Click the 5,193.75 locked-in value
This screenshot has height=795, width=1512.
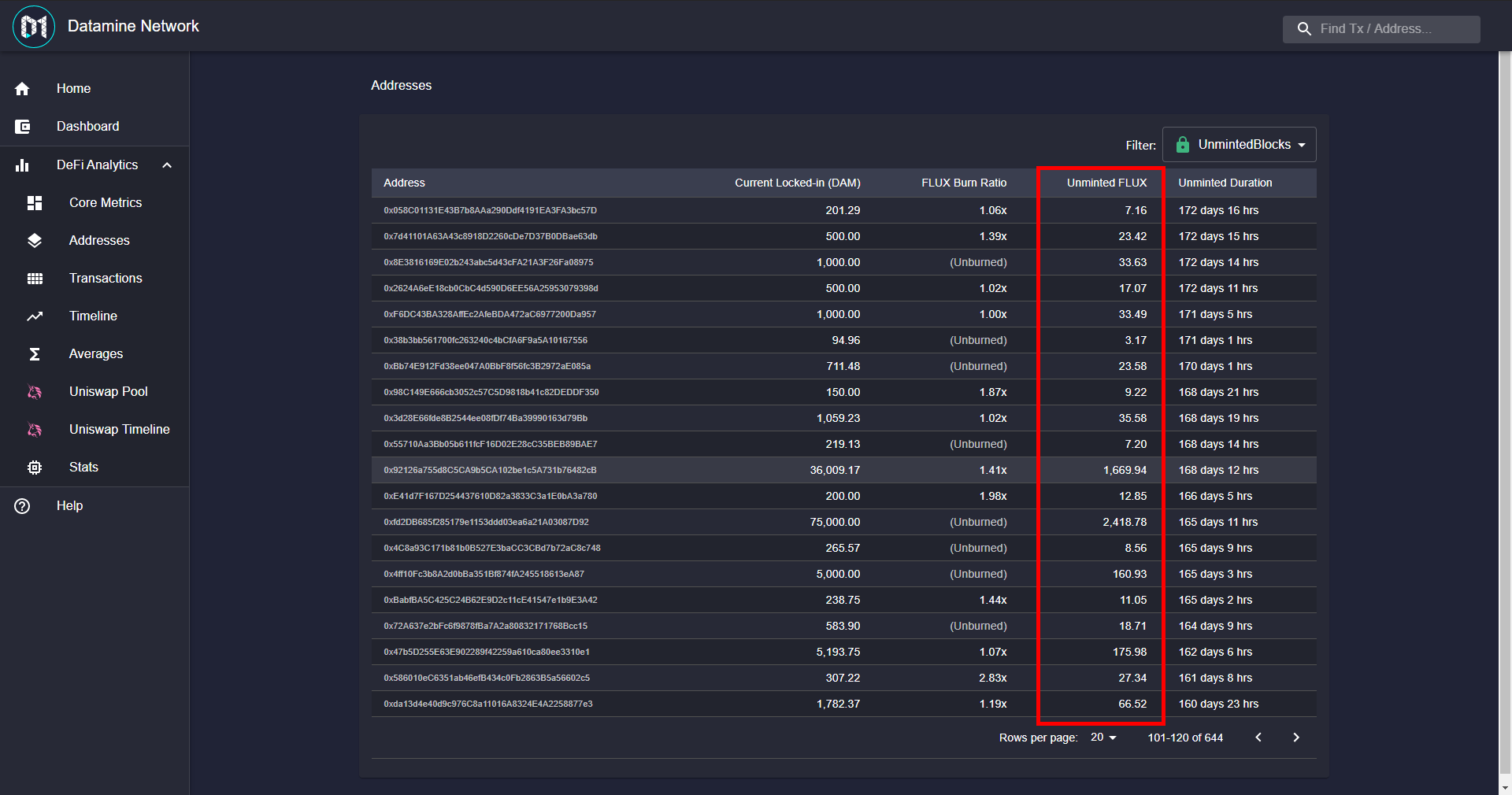[838, 652]
